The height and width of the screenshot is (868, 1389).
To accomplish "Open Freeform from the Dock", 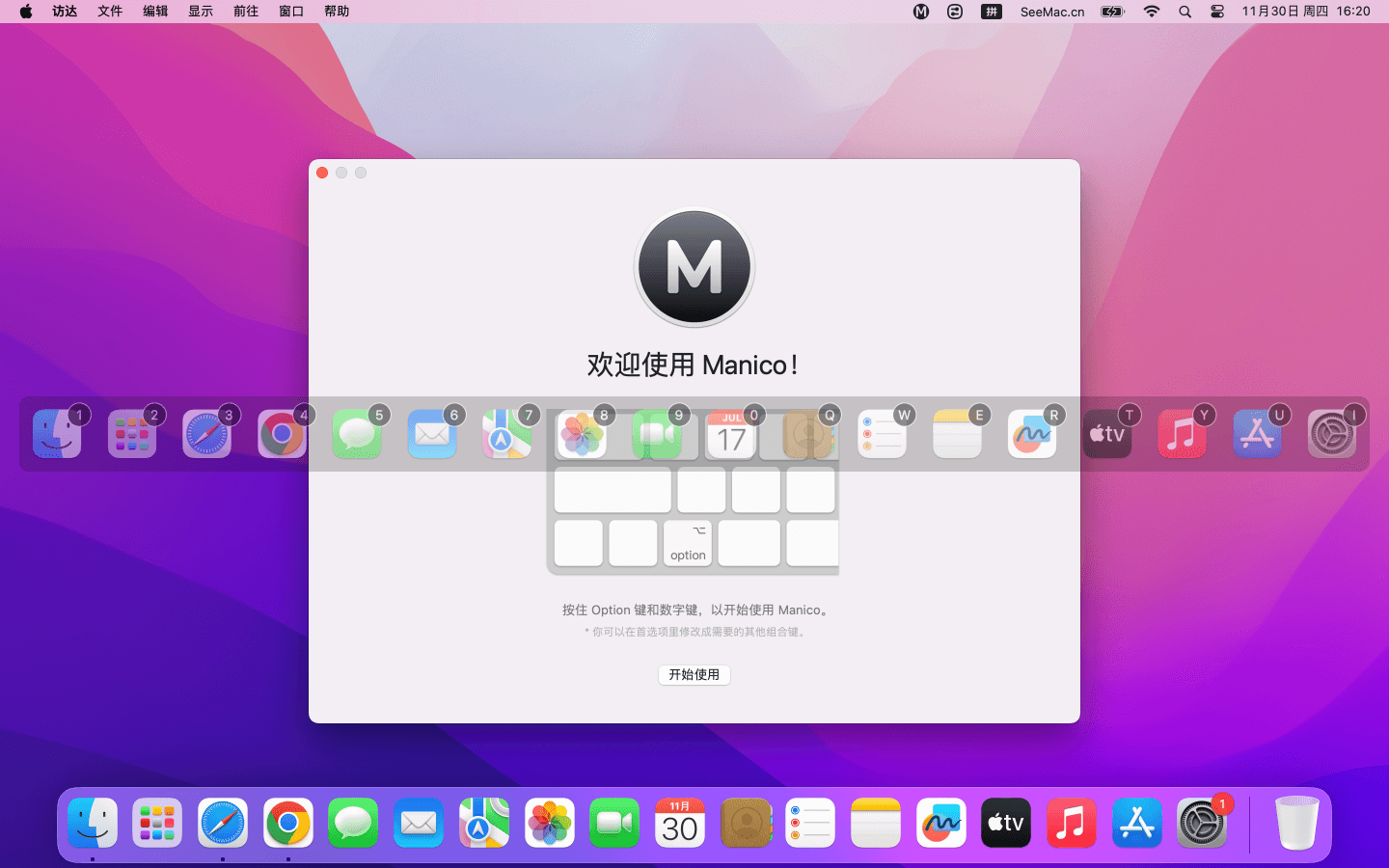I will point(941,823).
